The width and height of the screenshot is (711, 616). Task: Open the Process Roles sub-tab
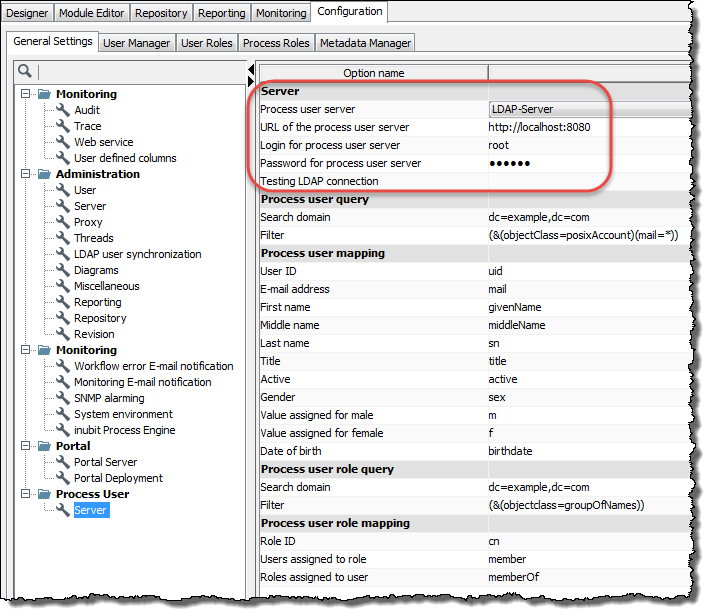pyautogui.click(x=276, y=43)
